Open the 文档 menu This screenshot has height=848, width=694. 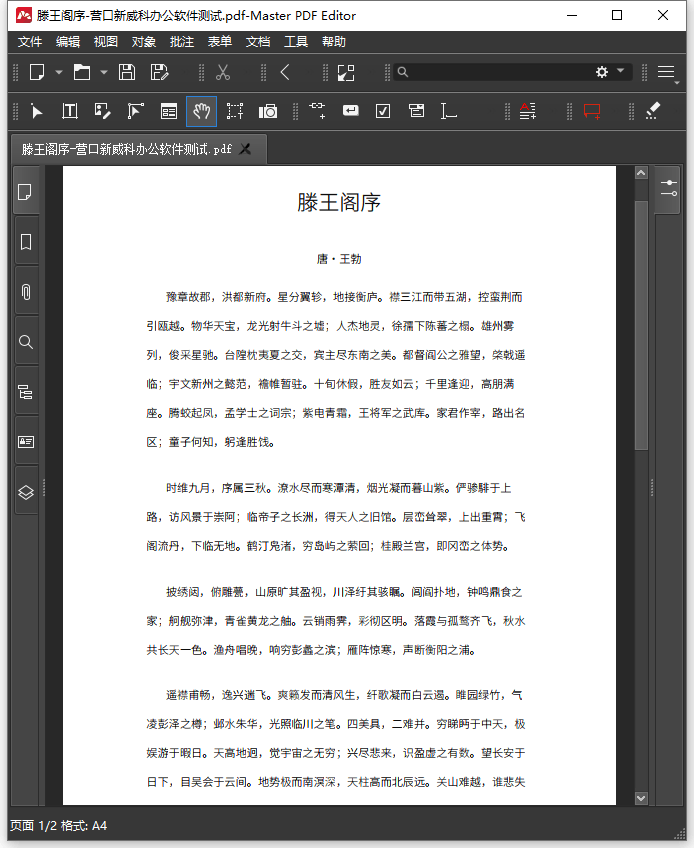point(258,42)
